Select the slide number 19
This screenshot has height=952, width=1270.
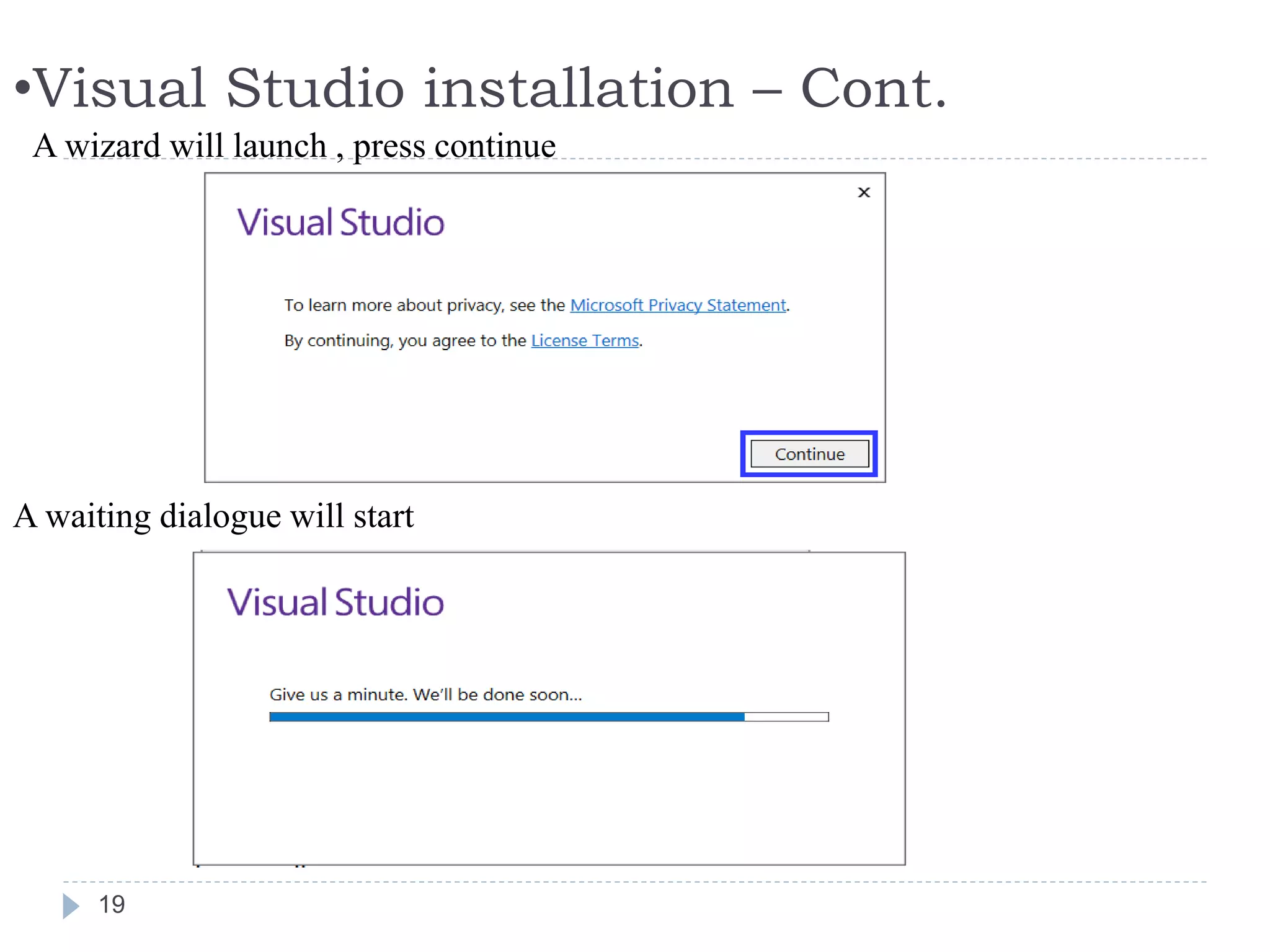click(x=112, y=905)
